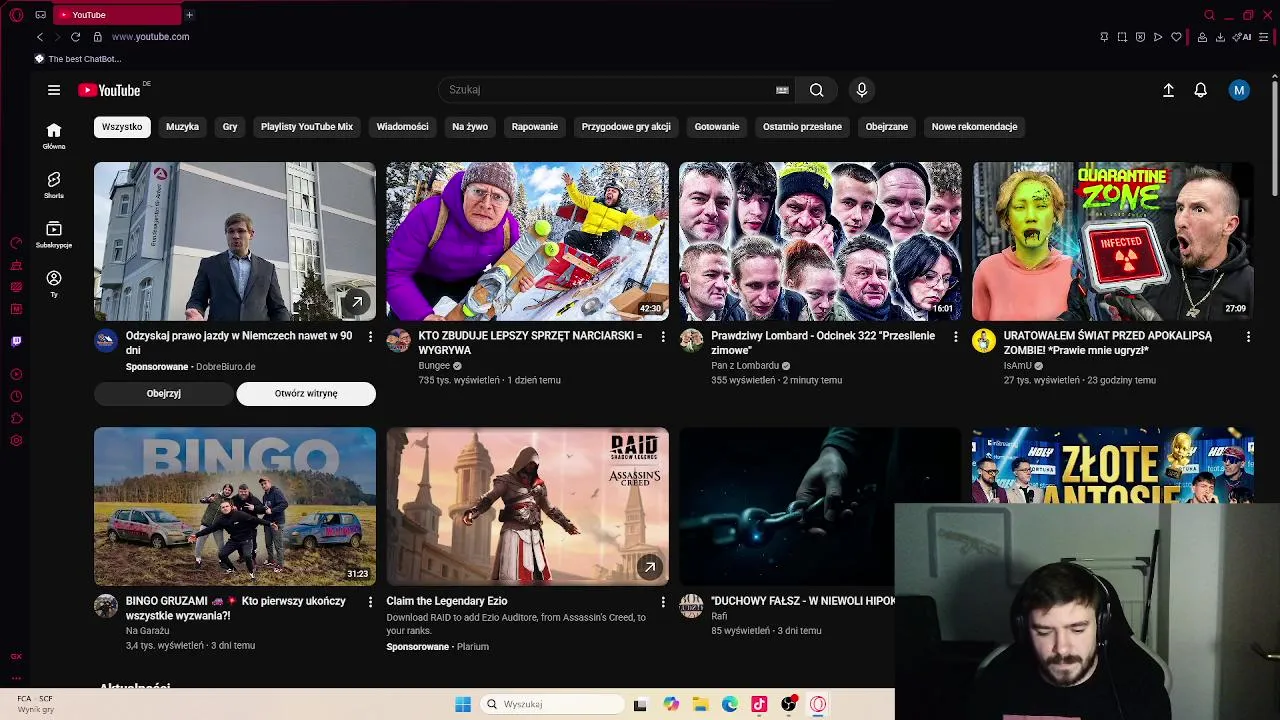Select the Wszystko filter chip
This screenshot has width=1280, height=720.
[x=122, y=127]
